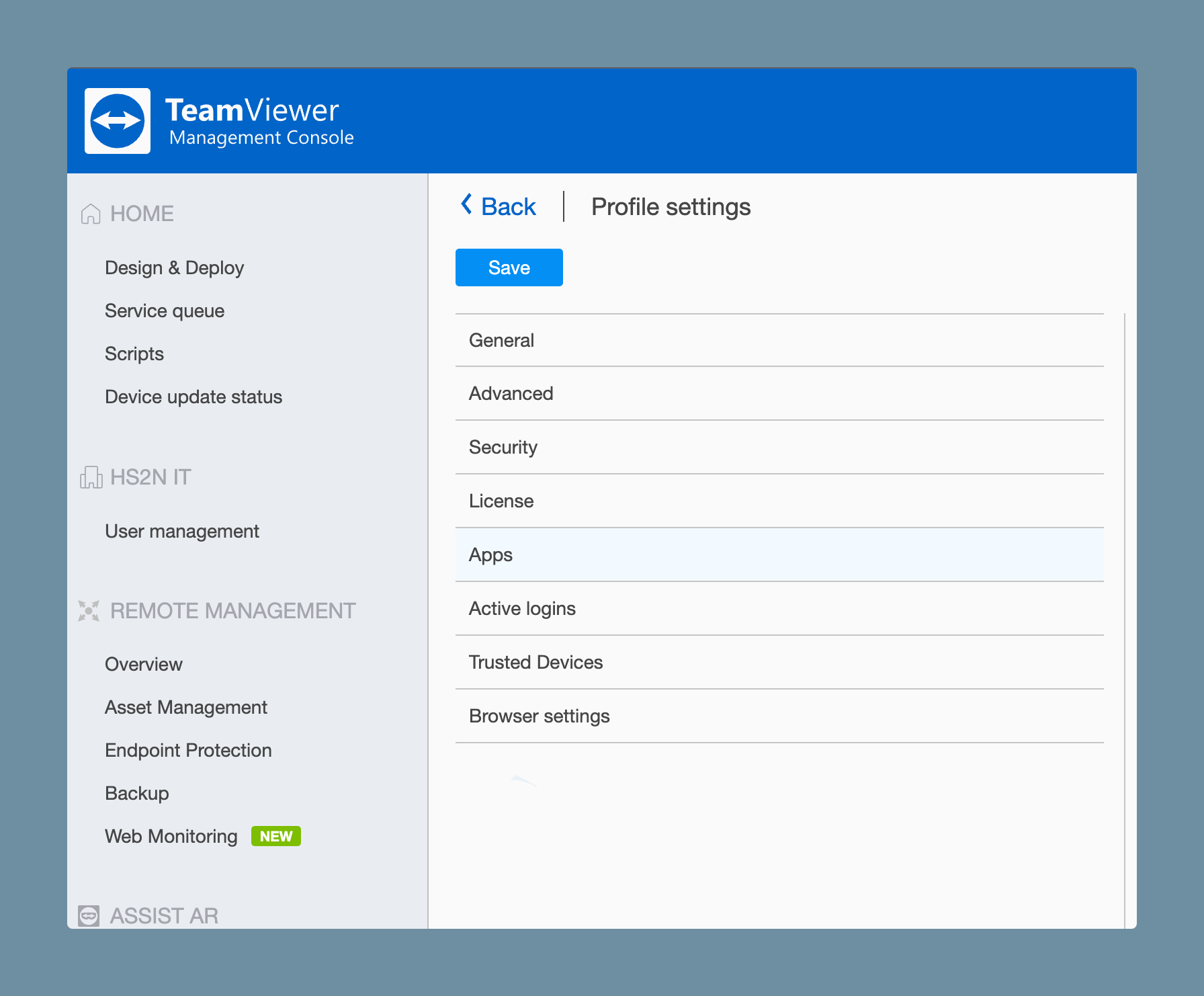Open the Service queue page
The height and width of the screenshot is (996, 1204).
[165, 311]
